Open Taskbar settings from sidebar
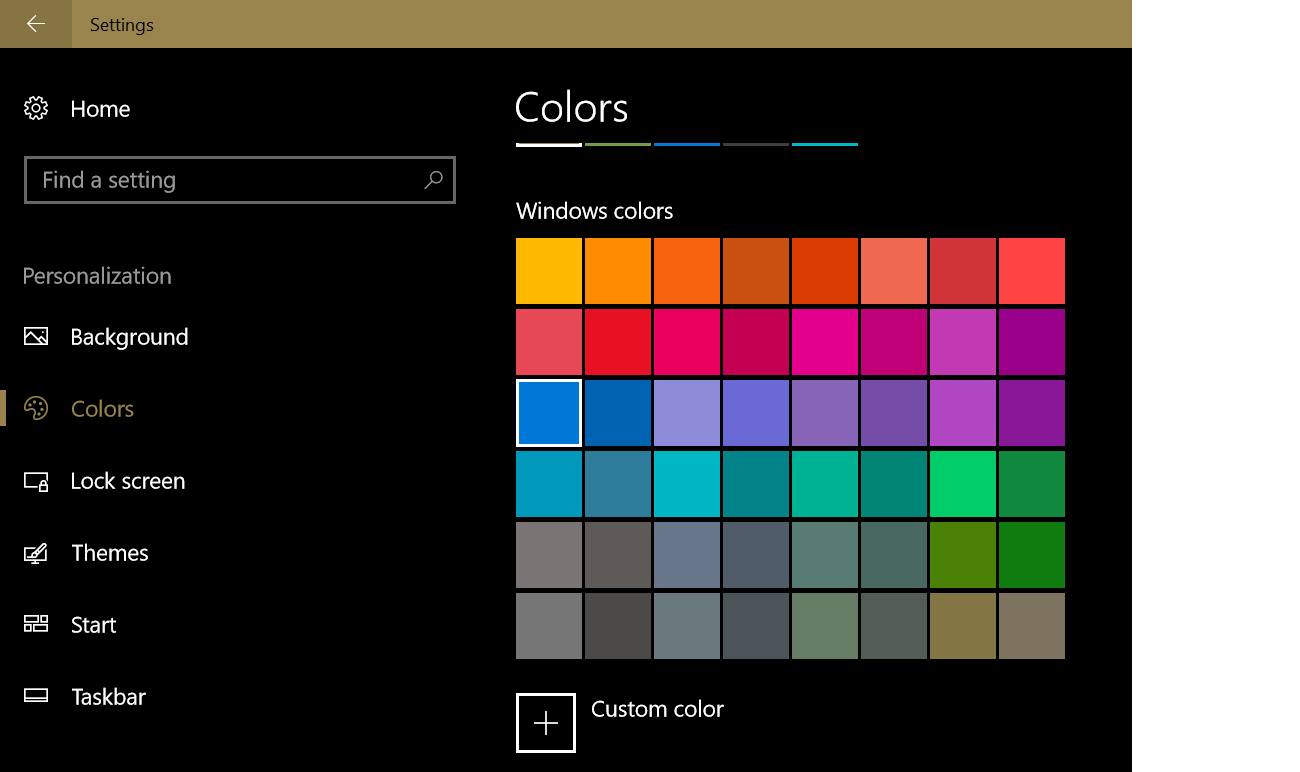The height and width of the screenshot is (772, 1300). click(107, 696)
